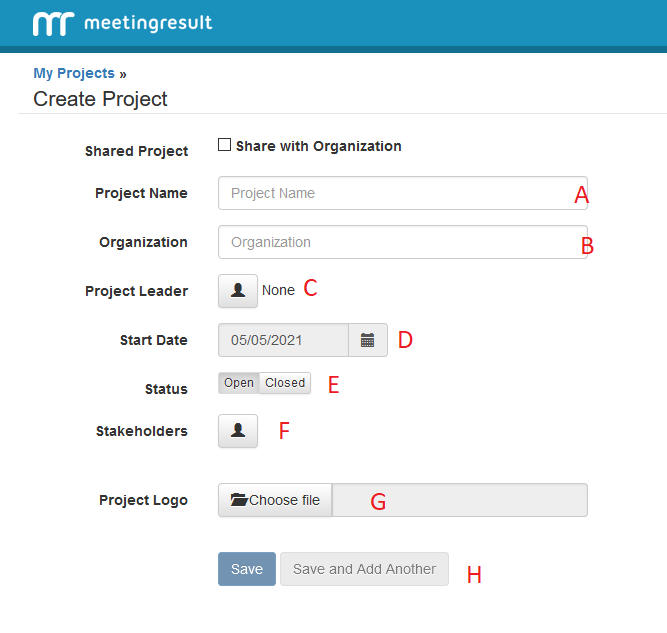Click the Stakeholders field label
This screenshot has width=667, height=633.
(x=141, y=431)
